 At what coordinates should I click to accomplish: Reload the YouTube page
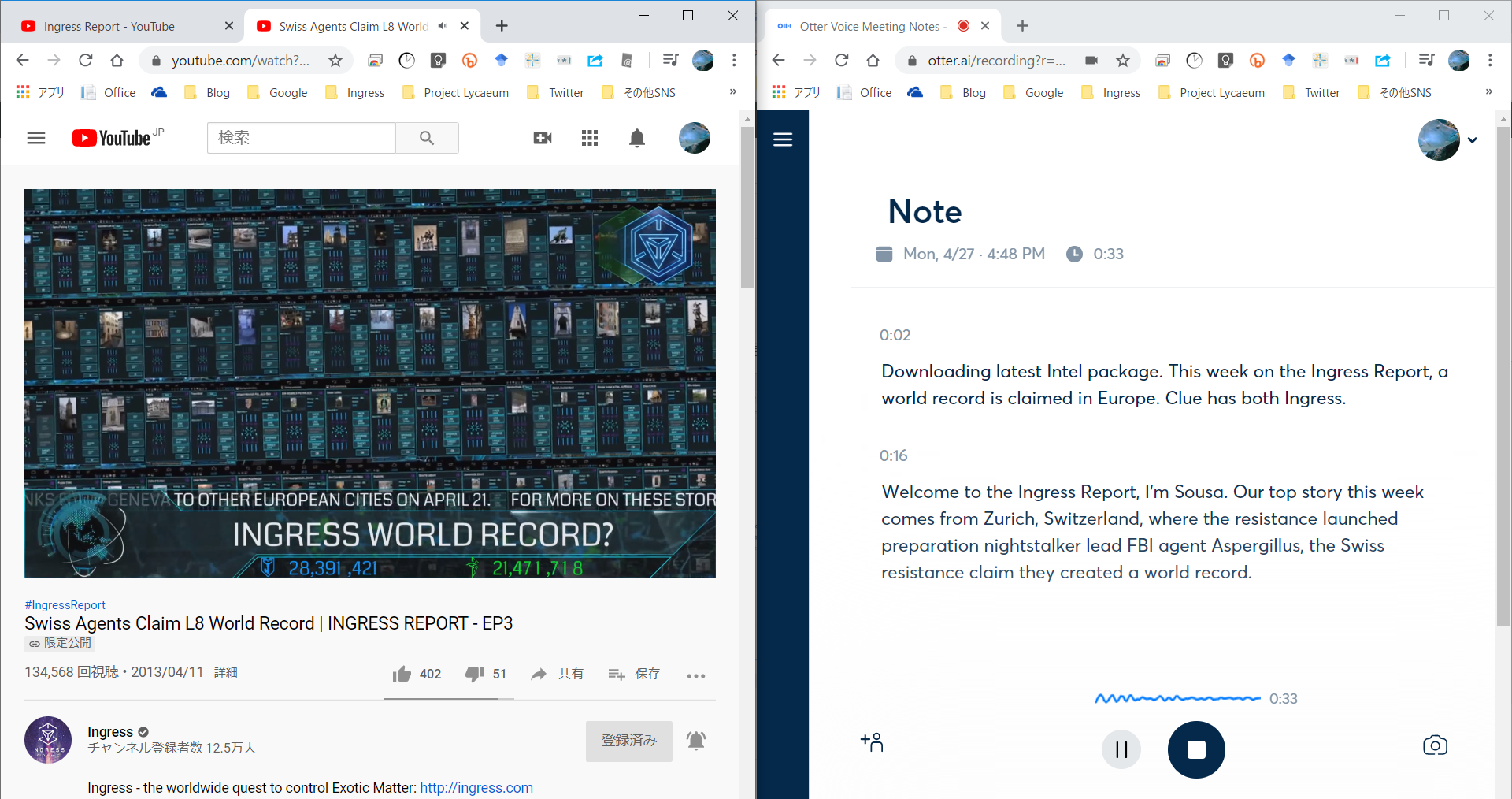[x=85, y=60]
